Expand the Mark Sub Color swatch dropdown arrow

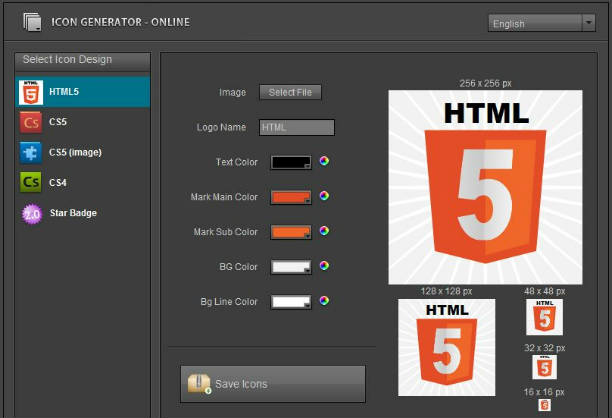click(x=307, y=236)
